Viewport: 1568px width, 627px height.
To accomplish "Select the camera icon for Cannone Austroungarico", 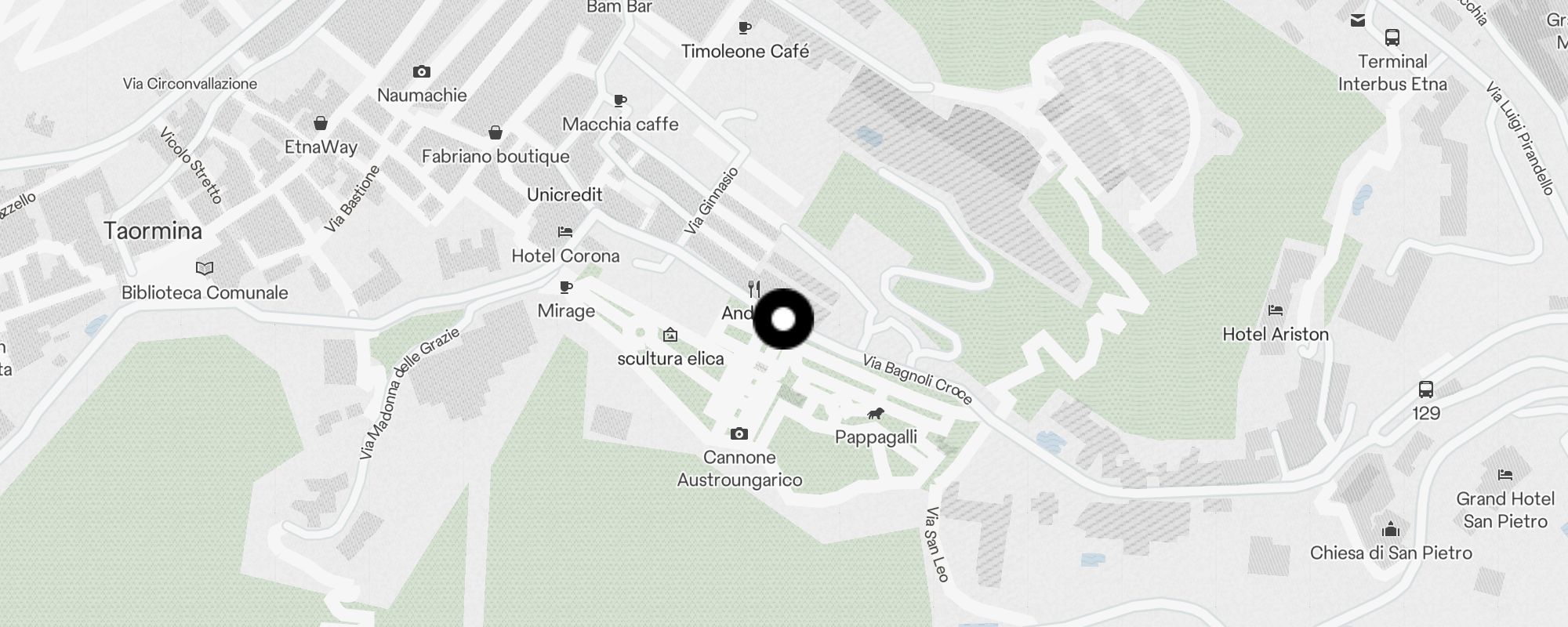I will [739, 434].
